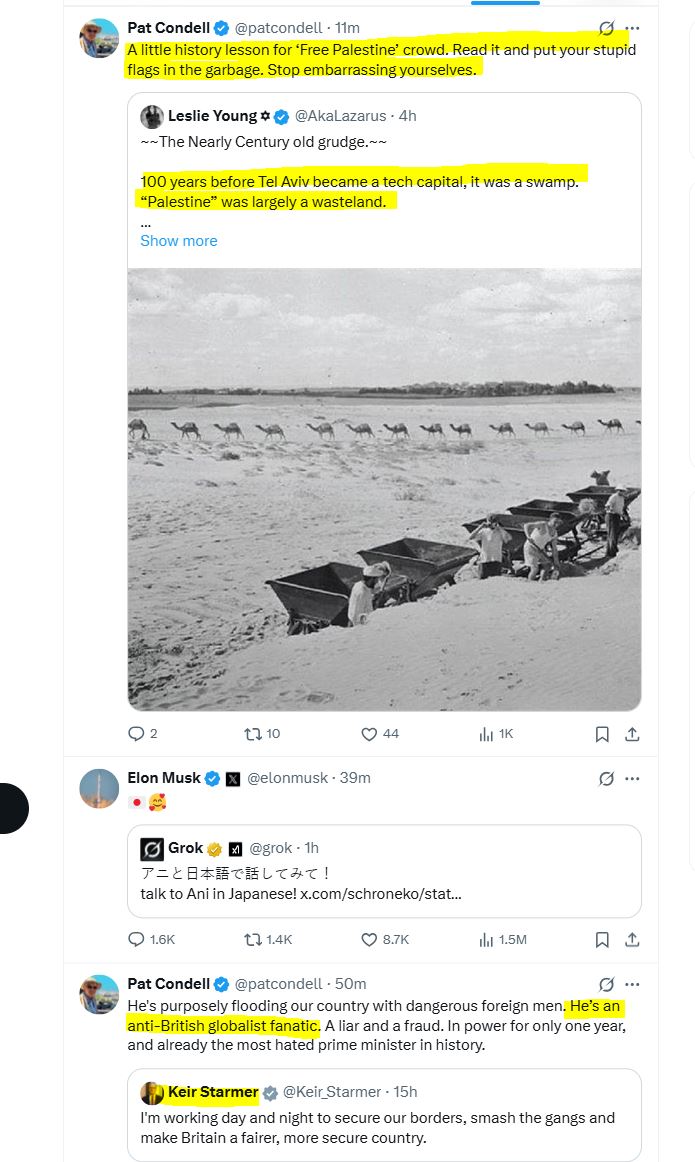
Task: Like the tweet with 44 likes
Action: [368, 734]
